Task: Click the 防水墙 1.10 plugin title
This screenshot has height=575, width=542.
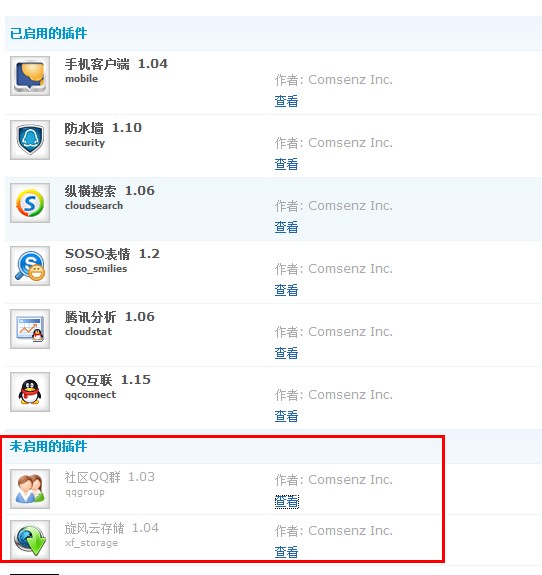Action: click(x=103, y=128)
